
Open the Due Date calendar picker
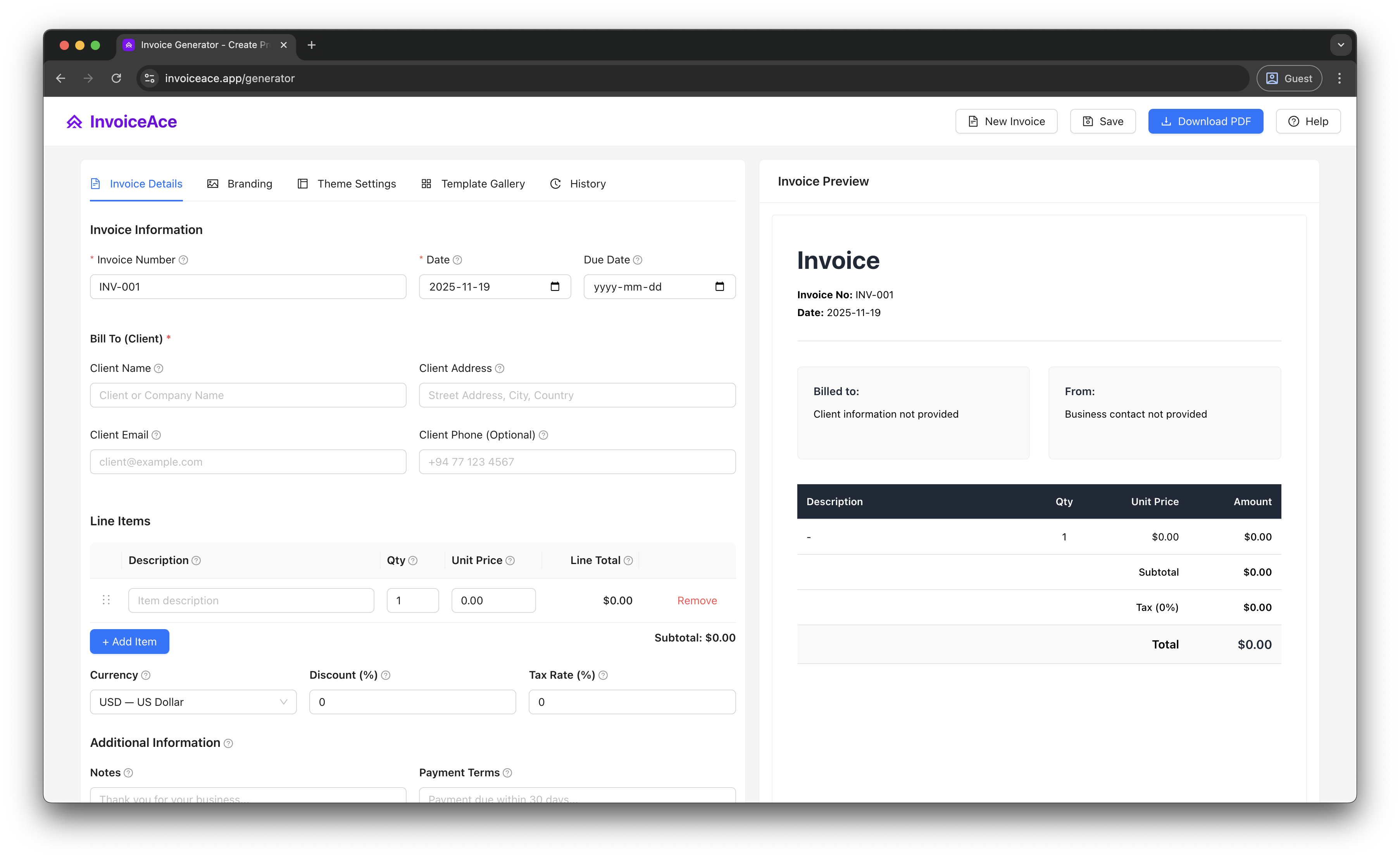point(719,287)
